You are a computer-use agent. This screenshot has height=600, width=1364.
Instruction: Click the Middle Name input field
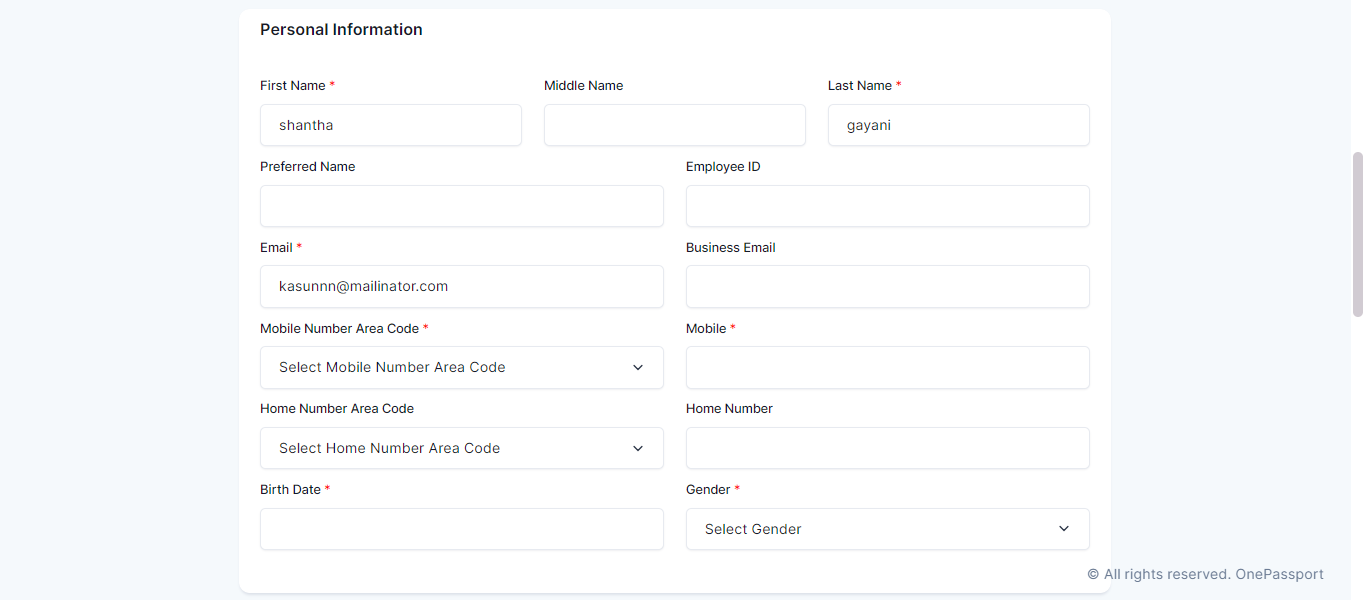pos(674,124)
